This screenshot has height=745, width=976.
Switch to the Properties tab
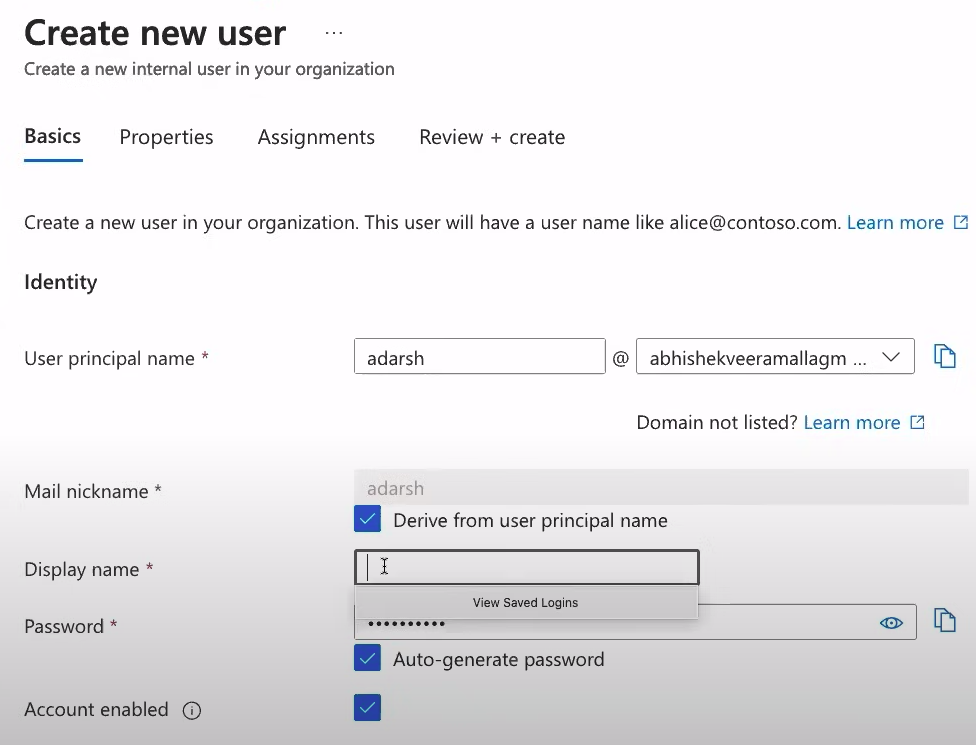point(166,137)
